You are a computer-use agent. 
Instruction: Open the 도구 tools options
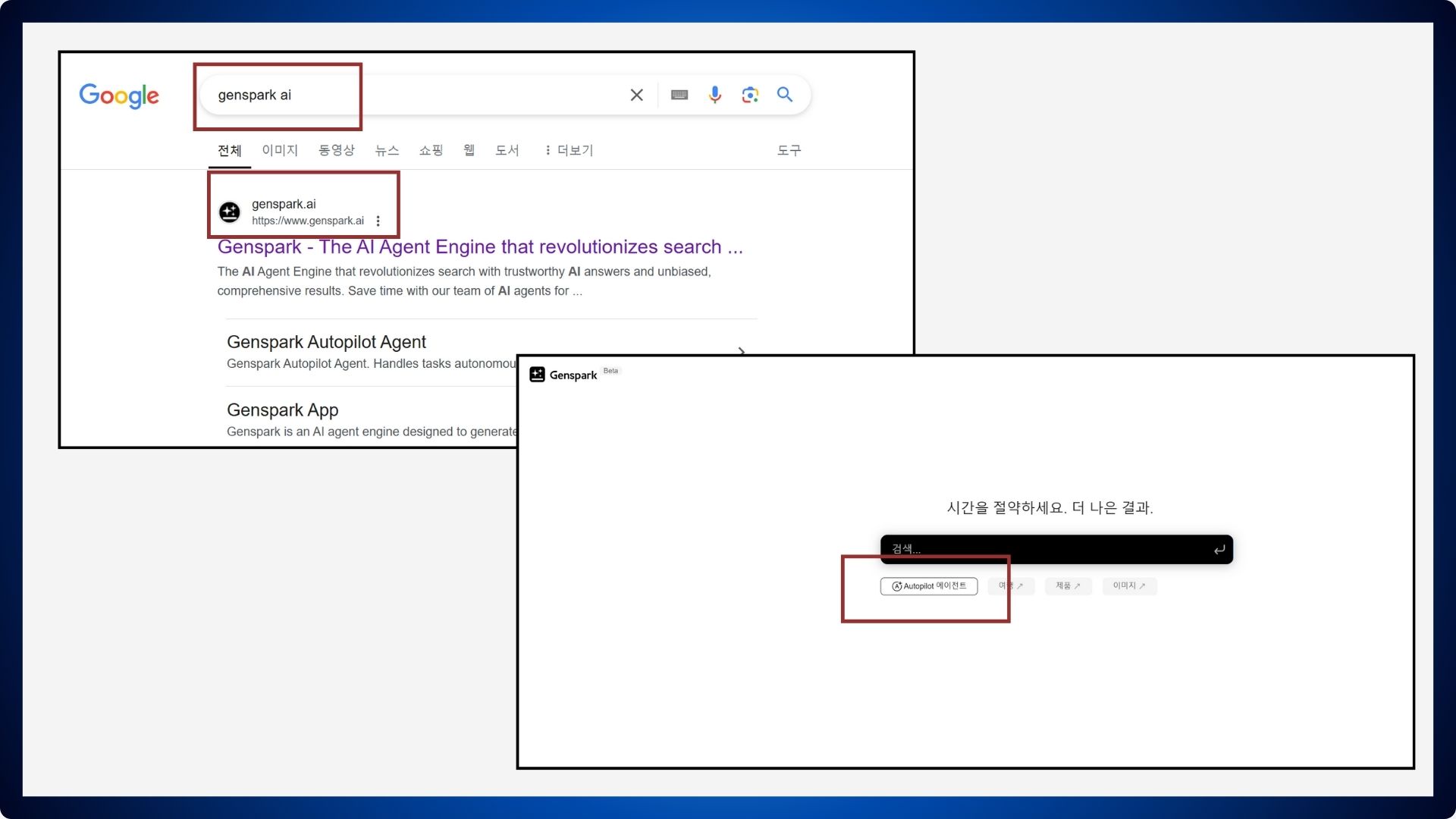(x=789, y=150)
